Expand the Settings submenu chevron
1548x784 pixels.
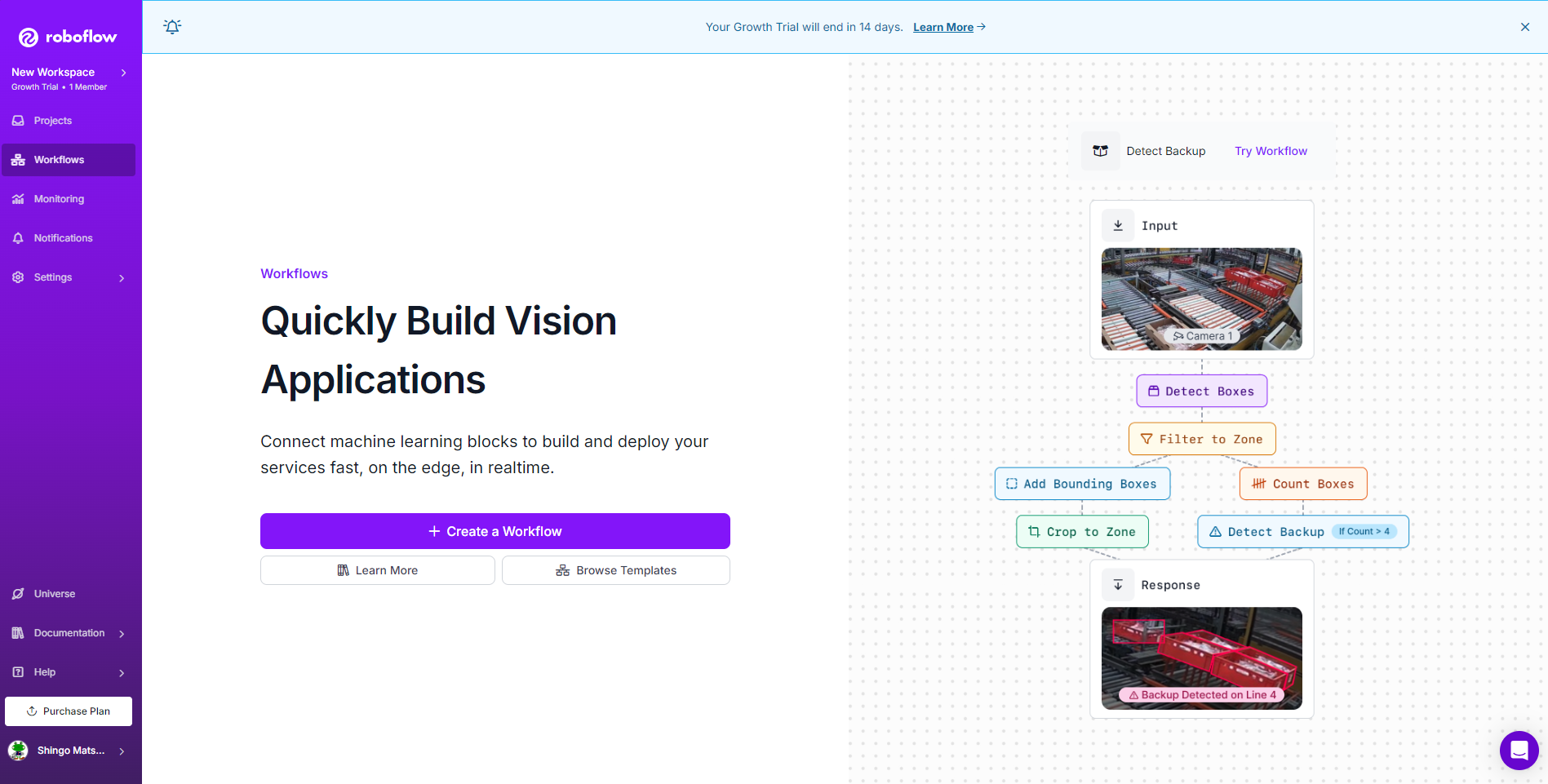pos(122,278)
